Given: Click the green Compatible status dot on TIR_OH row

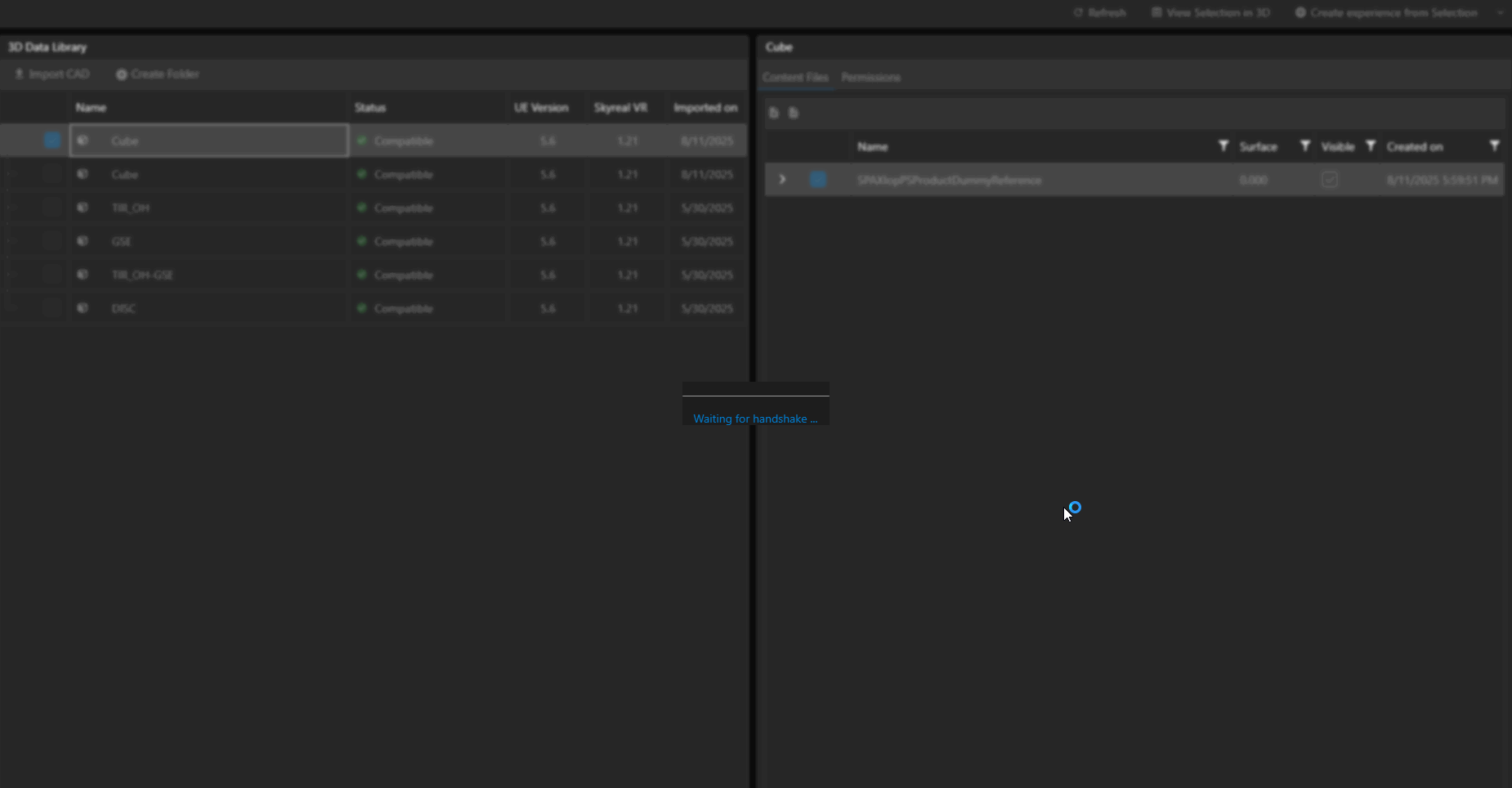Looking at the screenshot, I should point(362,207).
